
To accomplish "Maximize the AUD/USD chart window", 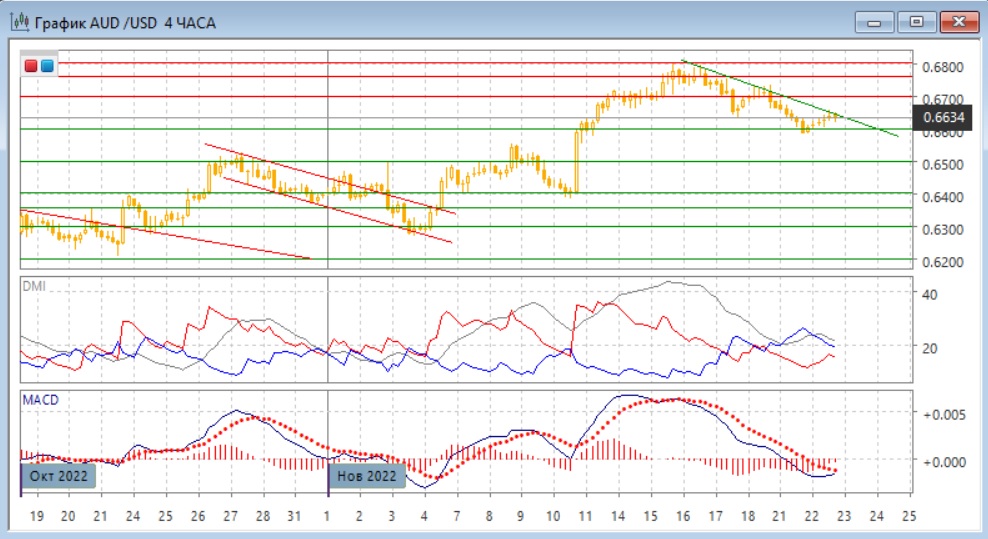I will pyautogui.click(x=915, y=20).
